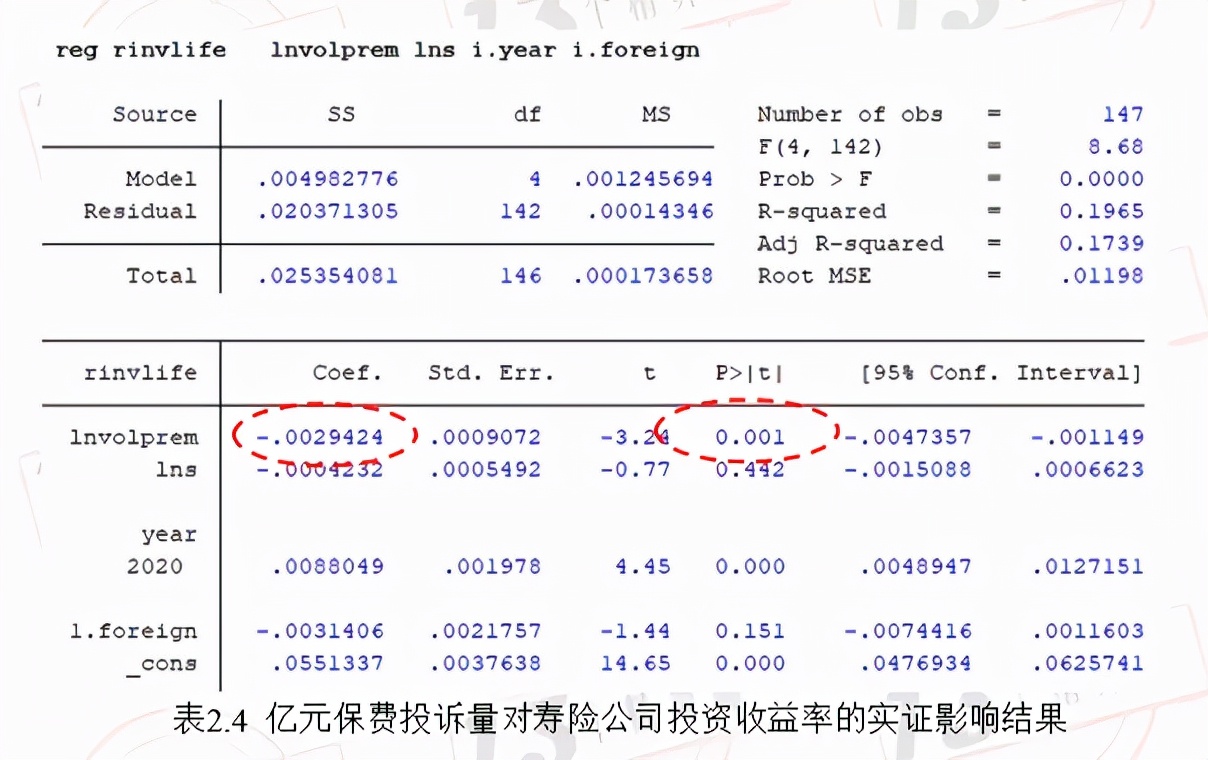Click the 'Std. Err.' column header
The height and width of the screenshot is (760, 1208).
click(491, 373)
